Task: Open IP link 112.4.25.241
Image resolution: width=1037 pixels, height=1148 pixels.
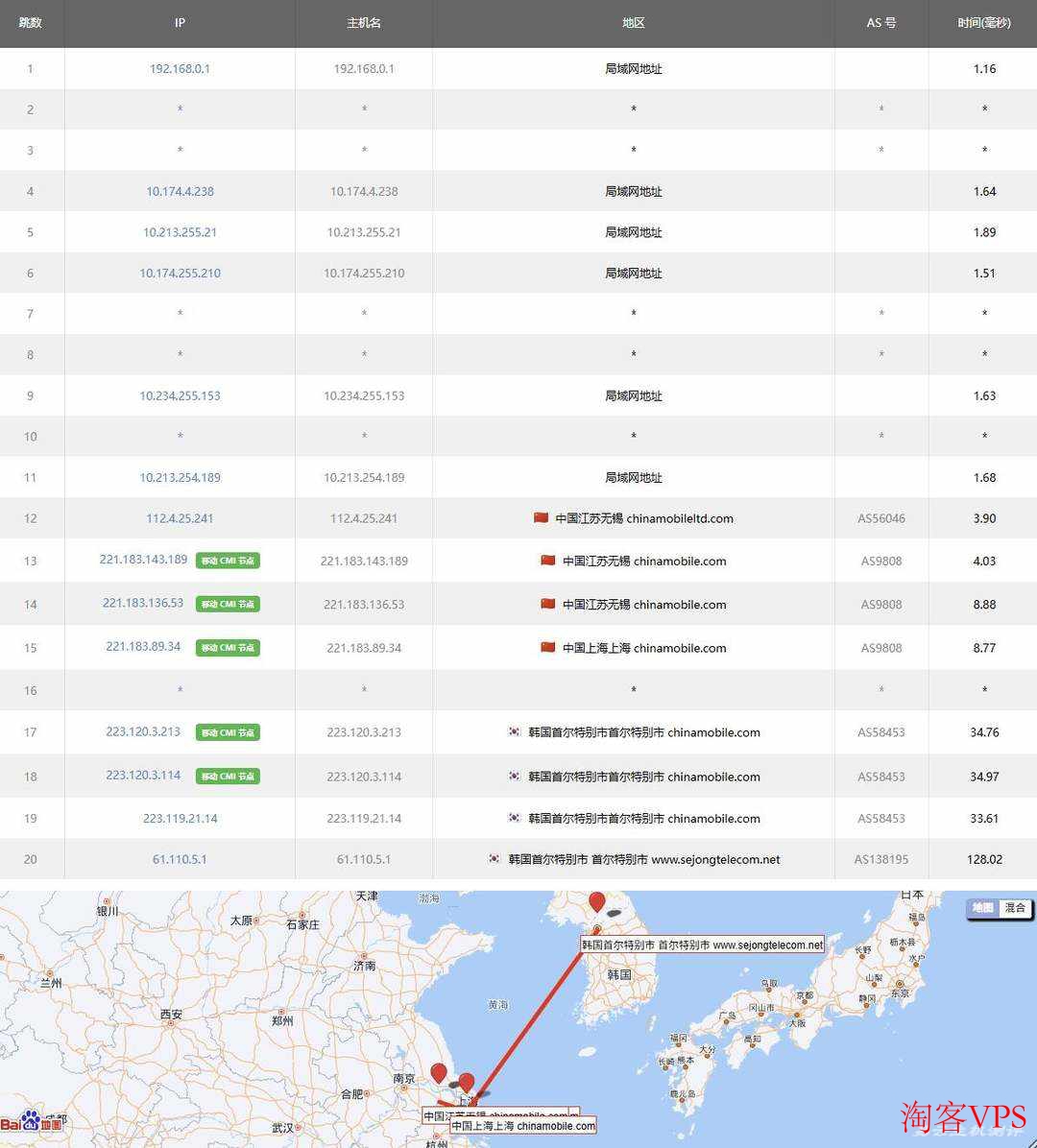Action: pyautogui.click(x=180, y=517)
